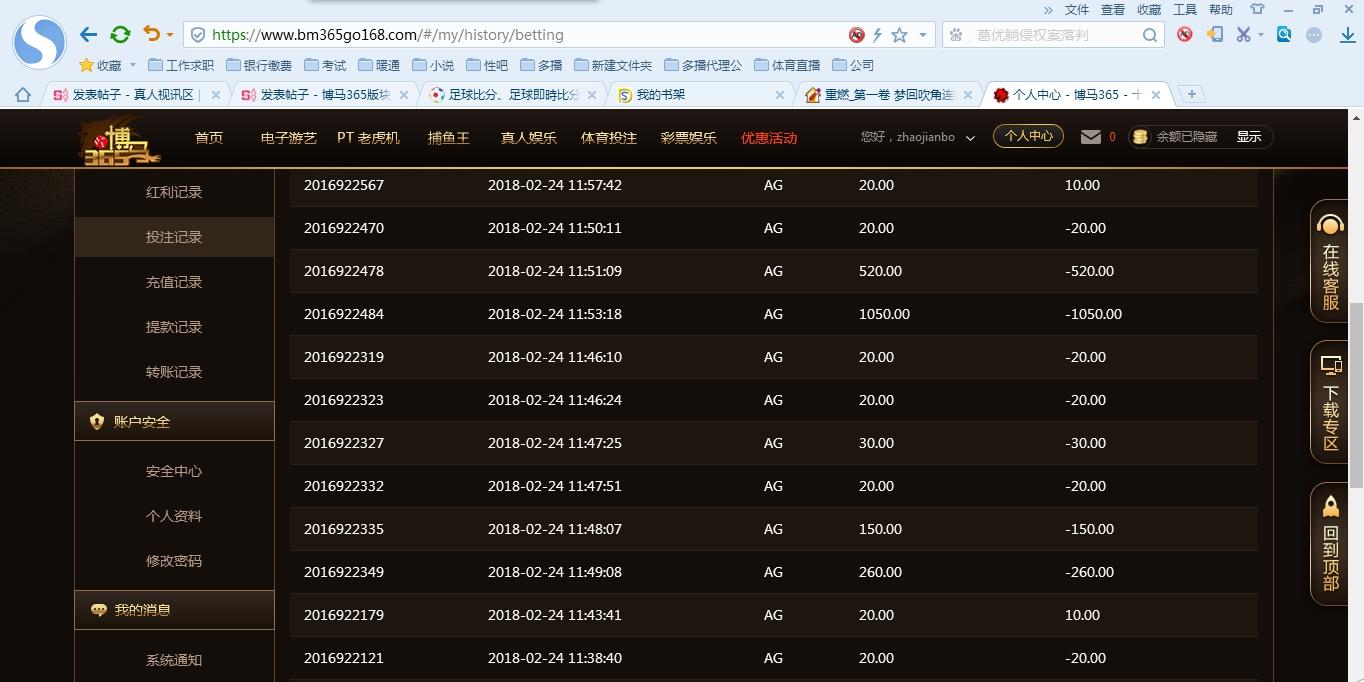Open 电子游艺 in site navigation
The width and height of the screenshot is (1364, 682).
click(x=288, y=138)
